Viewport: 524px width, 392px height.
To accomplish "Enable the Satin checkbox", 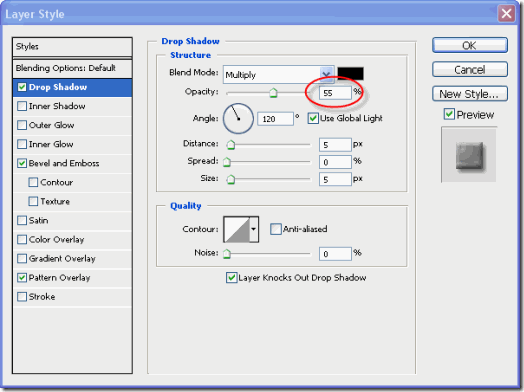I will click(x=22, y=221).
